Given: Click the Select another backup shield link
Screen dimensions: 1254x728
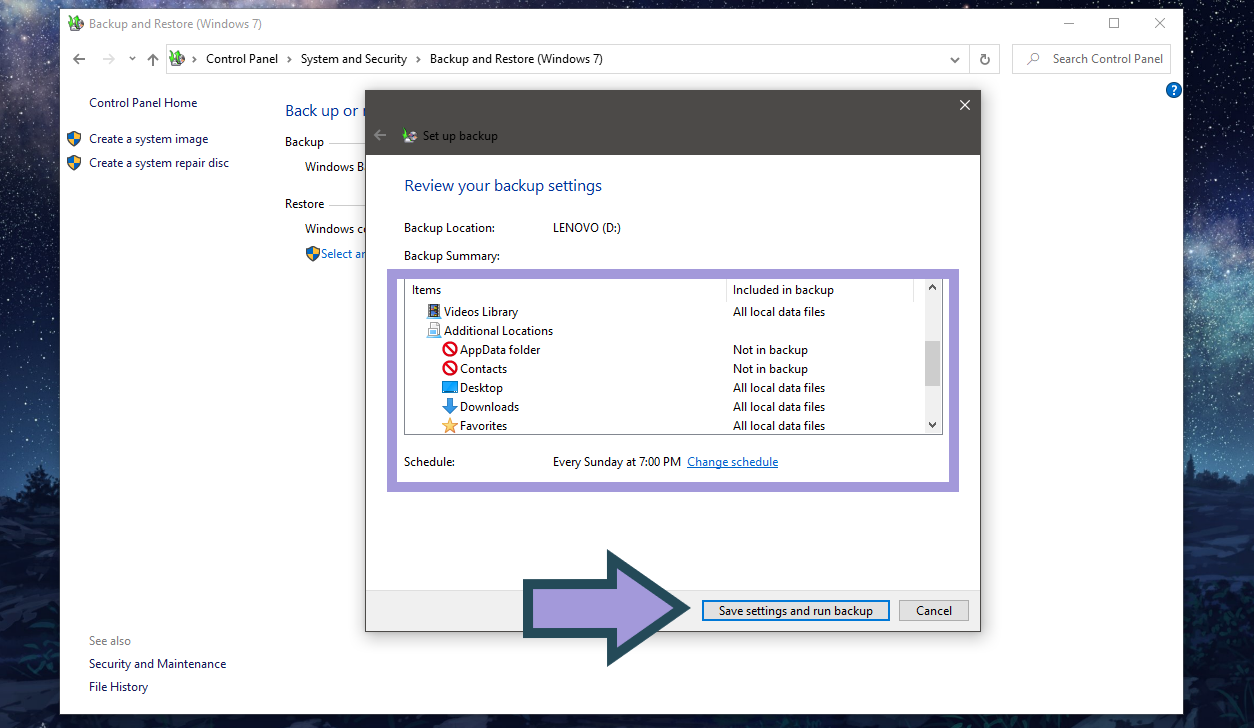Looking at the screenshot, I should click(336, 254).
